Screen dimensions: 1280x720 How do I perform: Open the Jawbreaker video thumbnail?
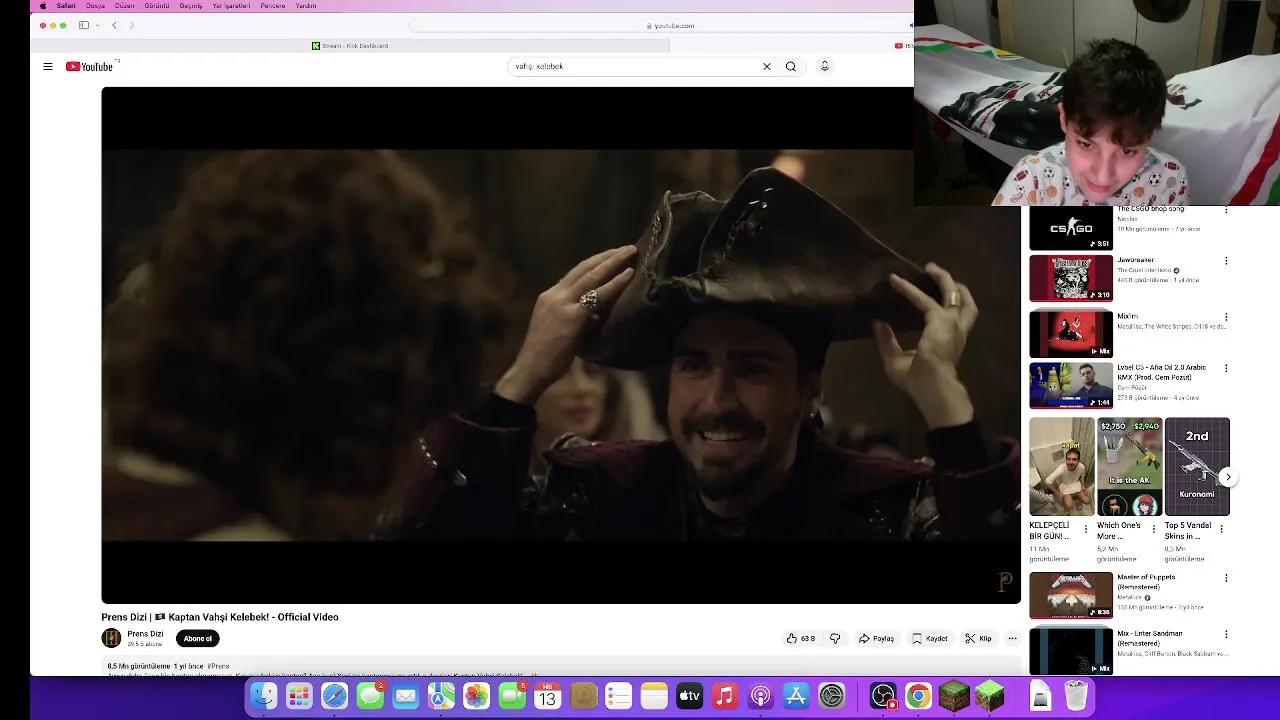click(1071, 278)
